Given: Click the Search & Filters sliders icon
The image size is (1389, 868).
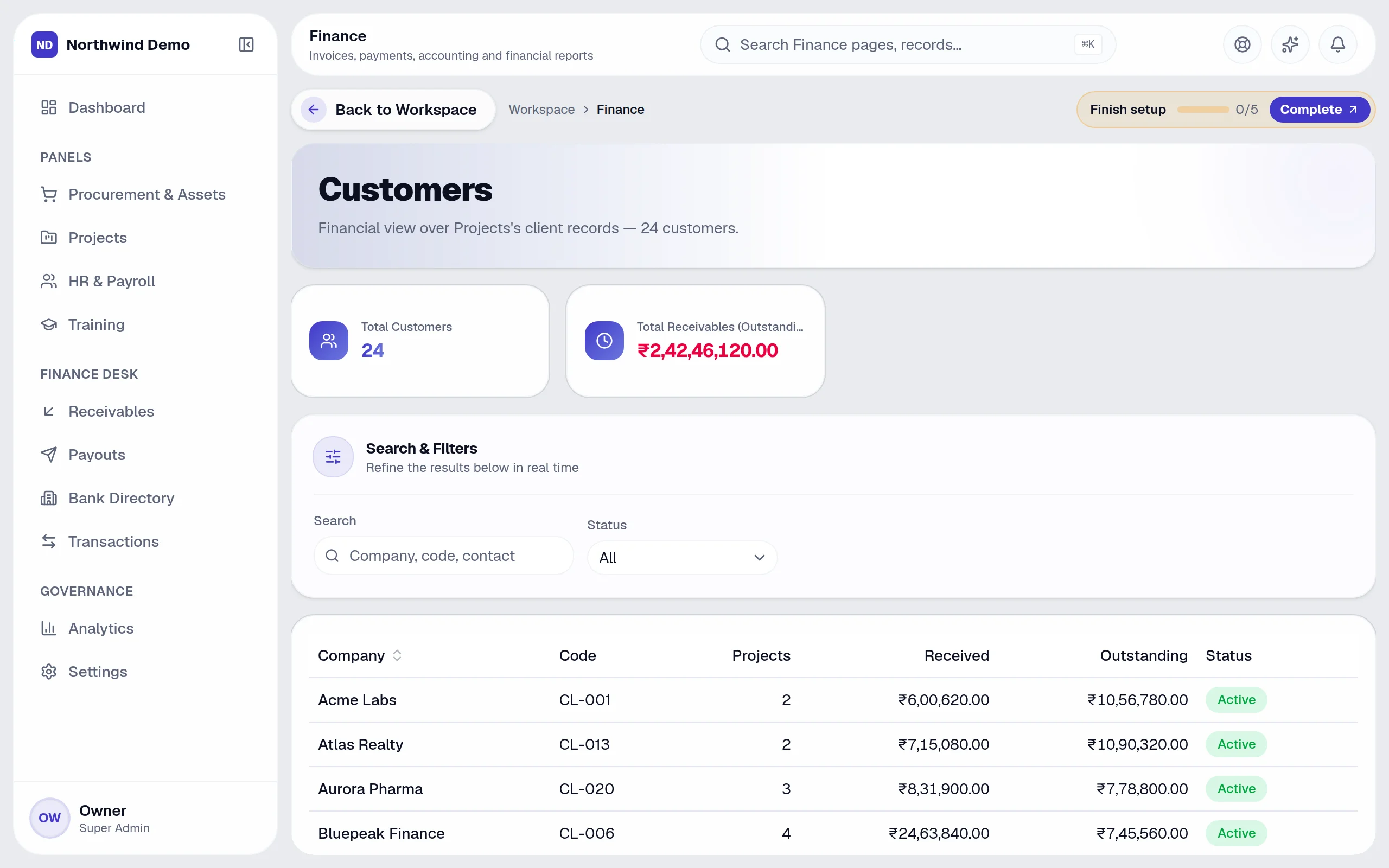Looking at the screenshot, I should [x=333, y=457].
